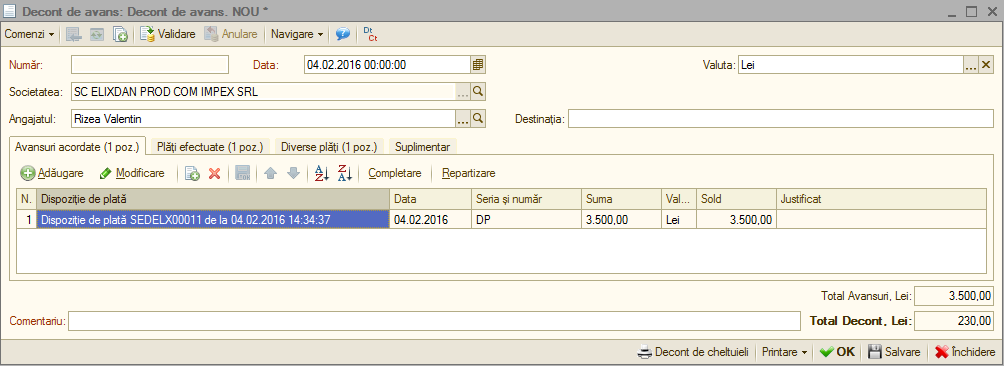The width and height of the screenshot is (1004, 366).
Task: Click the calendar icon next to Data field
Action: [478, 65]
